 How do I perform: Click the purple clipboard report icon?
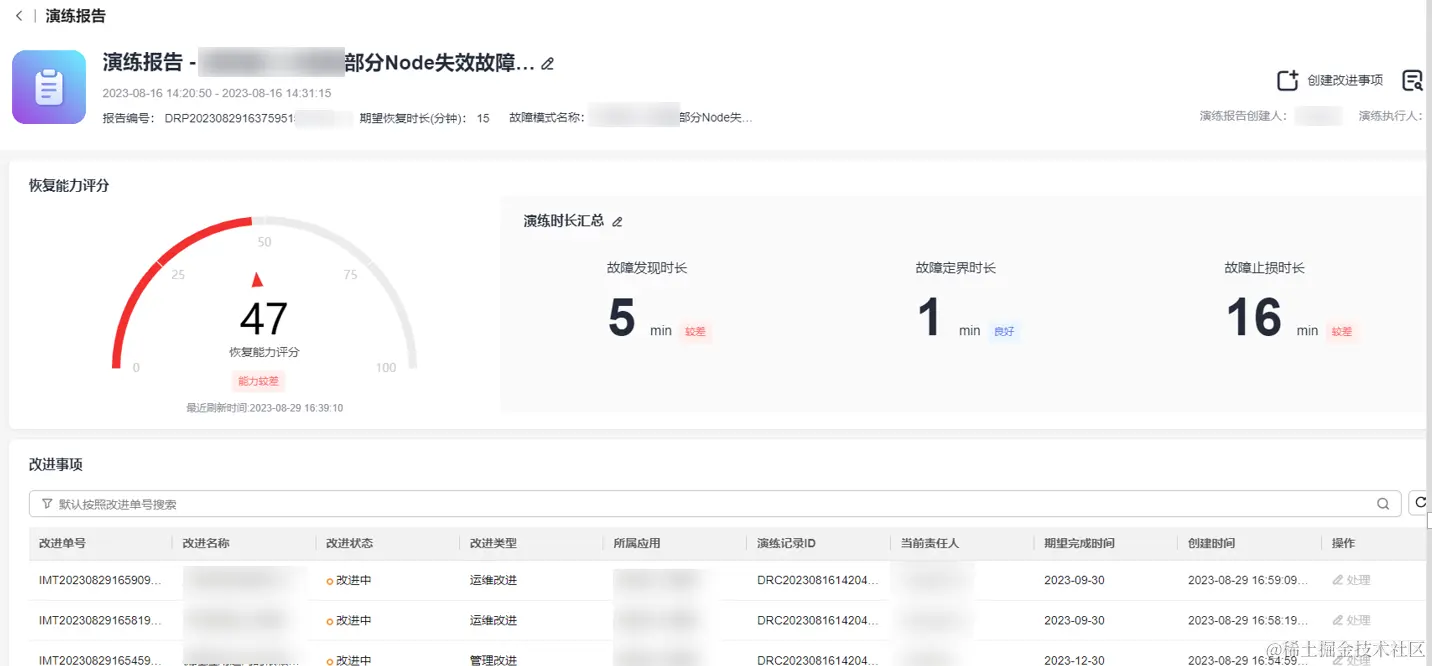click(49, 87)
